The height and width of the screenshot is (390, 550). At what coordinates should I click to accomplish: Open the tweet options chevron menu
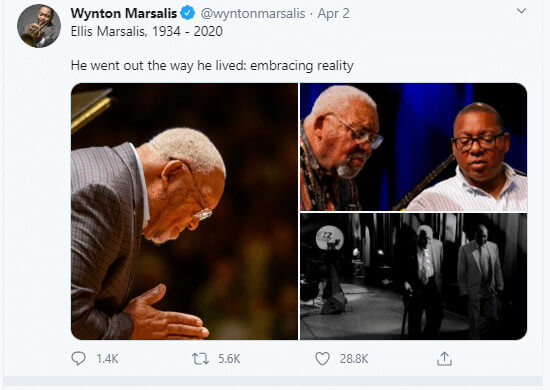point(521,11)
